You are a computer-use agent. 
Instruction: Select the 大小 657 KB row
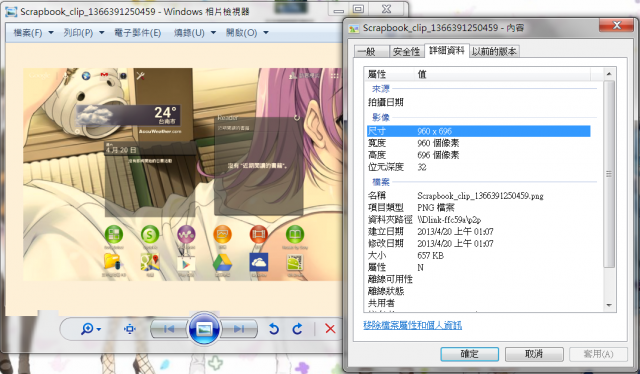pos(478,255)
